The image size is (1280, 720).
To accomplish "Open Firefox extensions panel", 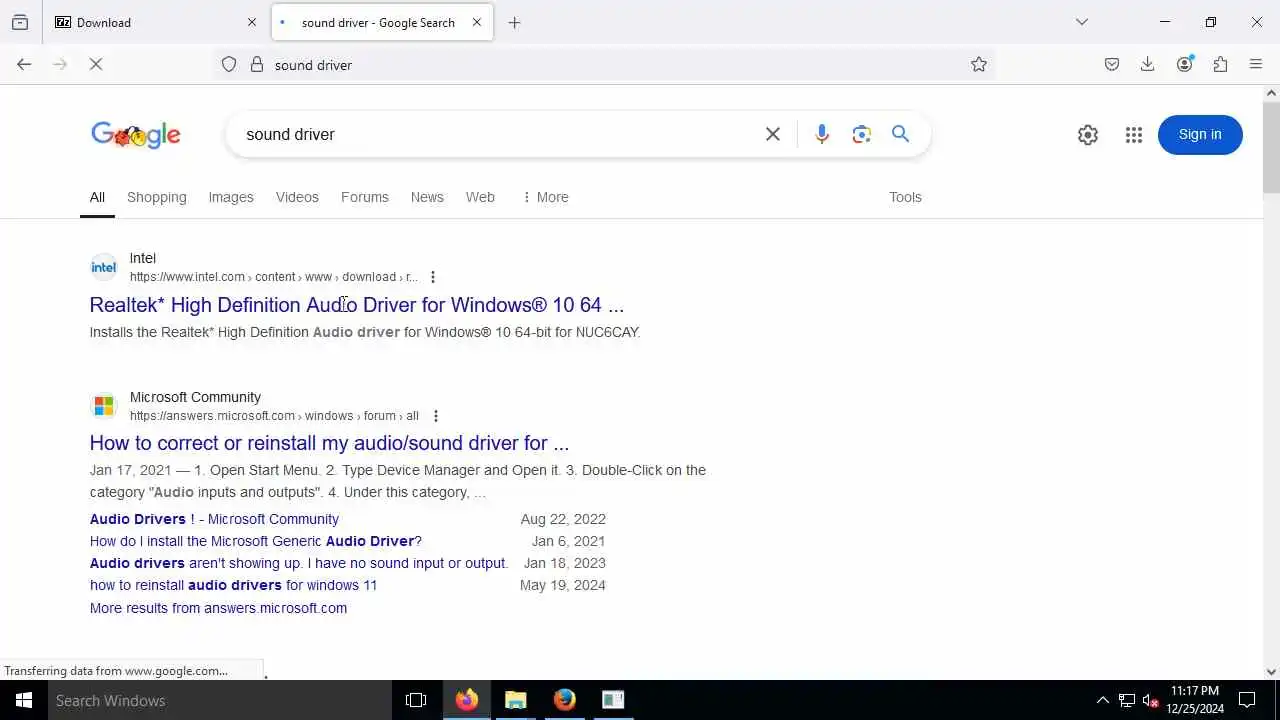I will (x=1221, y=64).
